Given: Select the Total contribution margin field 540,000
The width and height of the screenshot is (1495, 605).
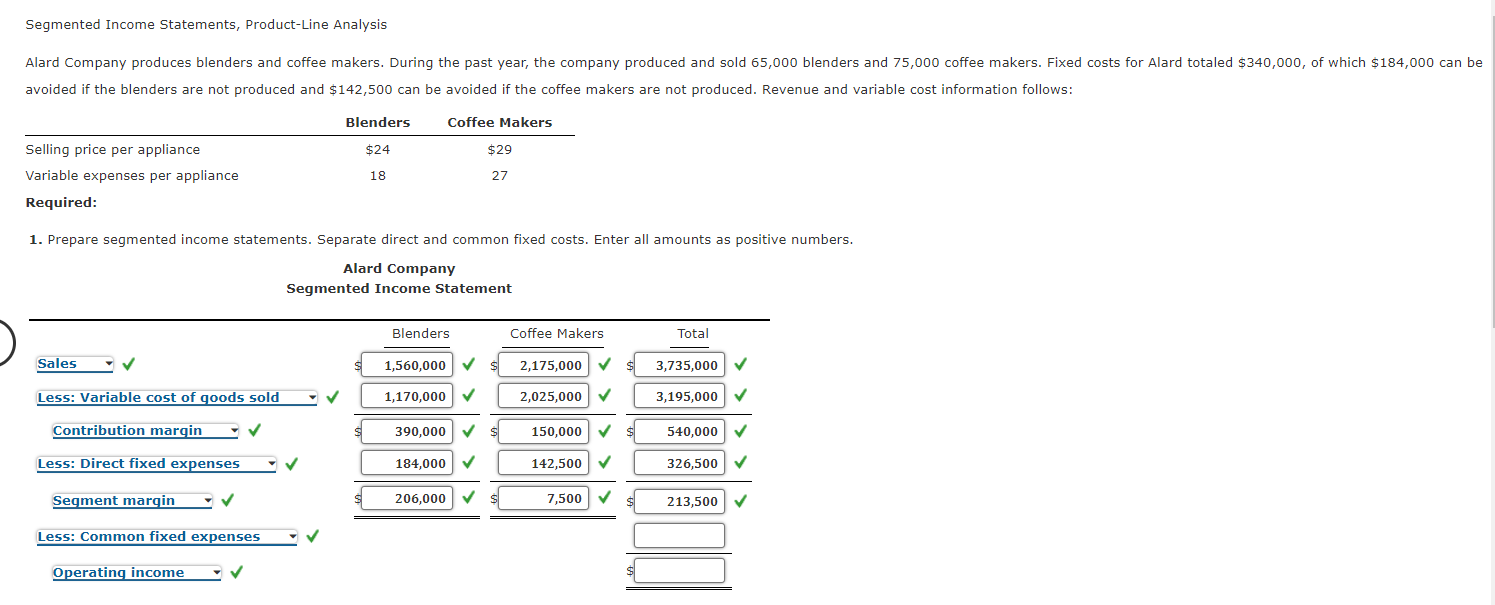Looking at the screenshot, I should pos(679,431).
